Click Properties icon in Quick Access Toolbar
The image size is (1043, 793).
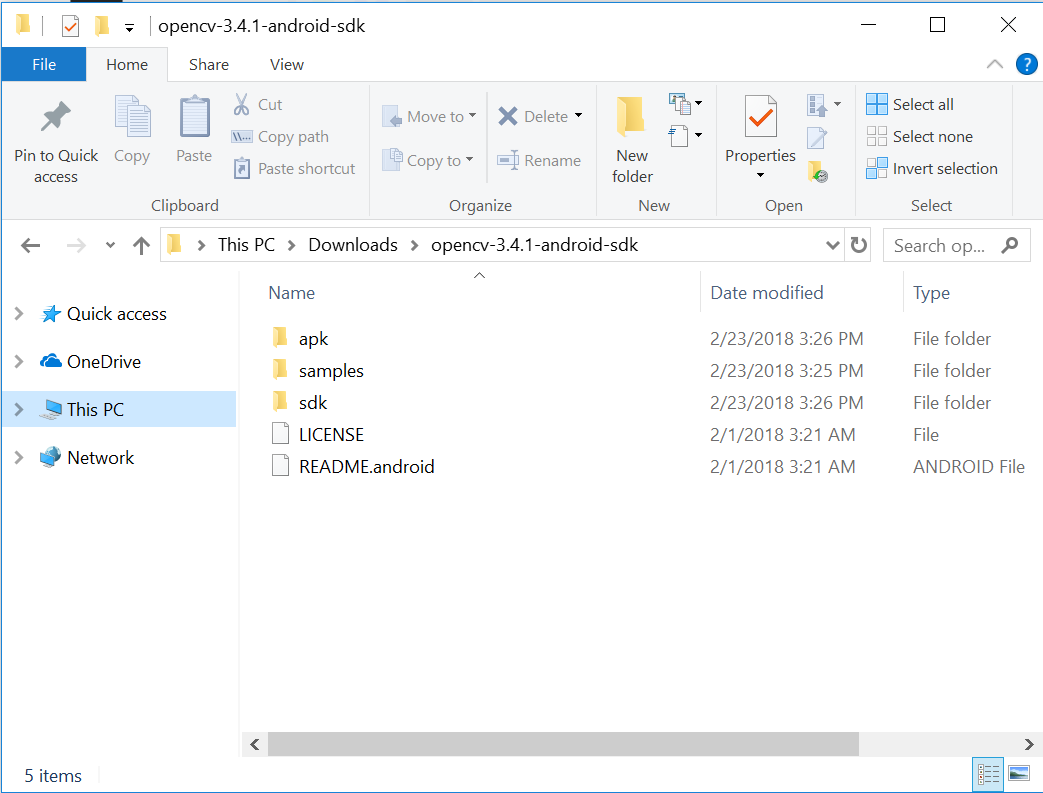coord(70,27)
